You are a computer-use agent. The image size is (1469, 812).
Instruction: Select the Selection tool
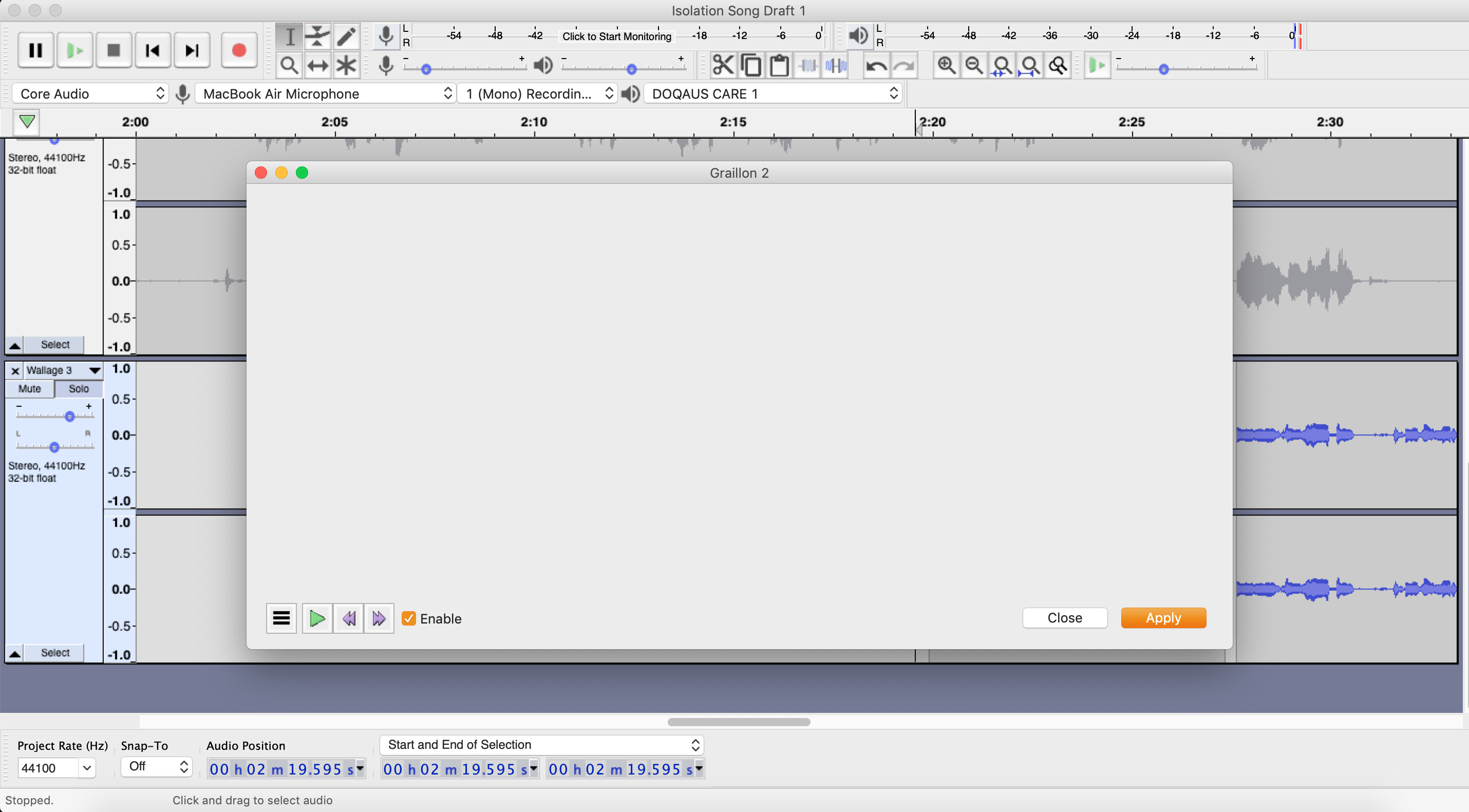pos(289,36)
